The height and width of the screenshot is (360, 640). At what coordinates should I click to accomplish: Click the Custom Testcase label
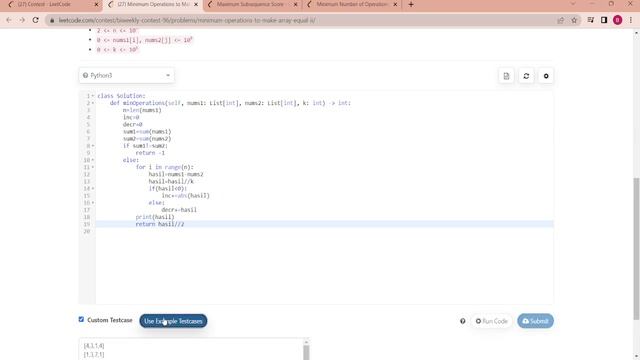(110, 320)
